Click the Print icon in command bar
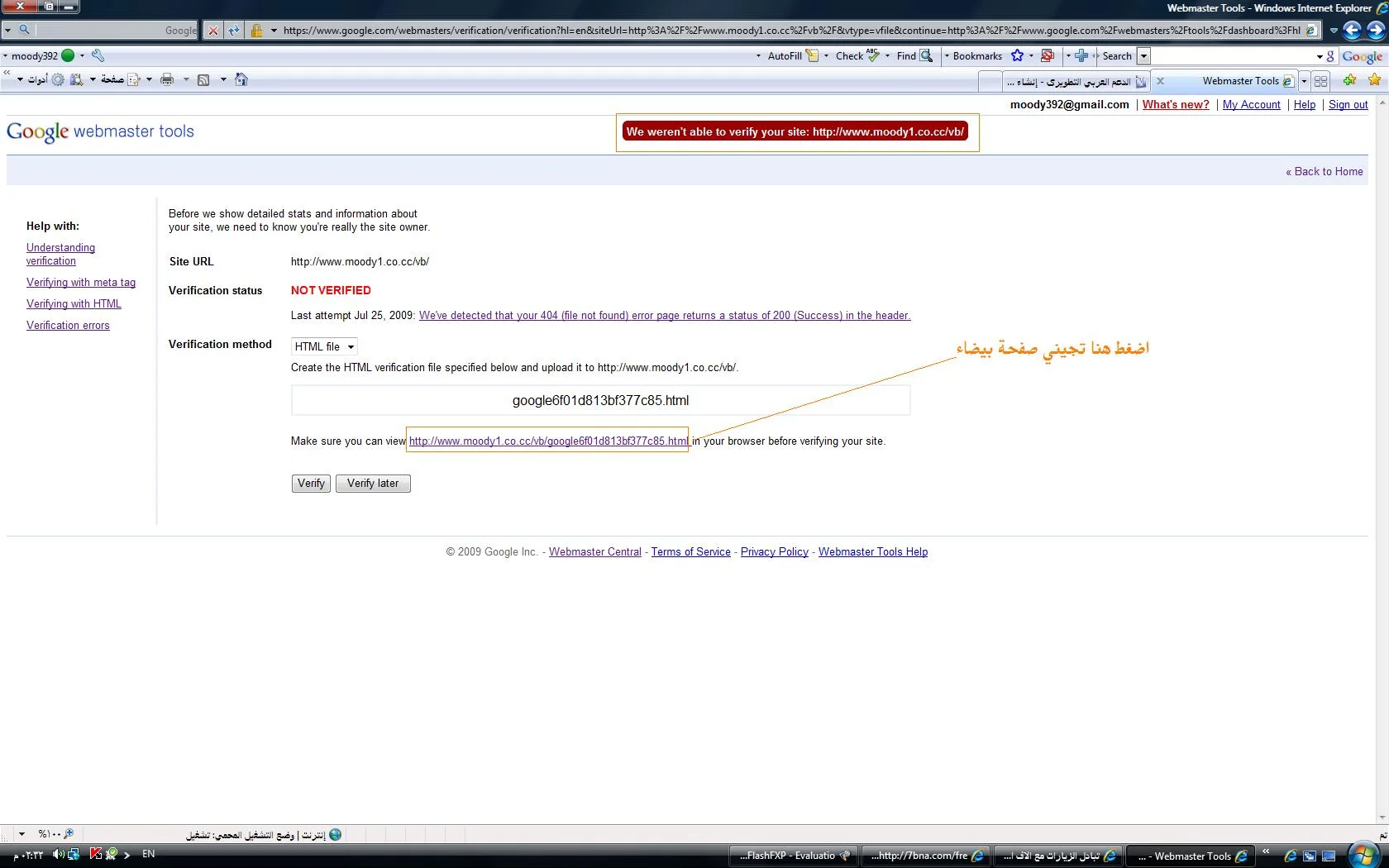 (x=167, y=80)
